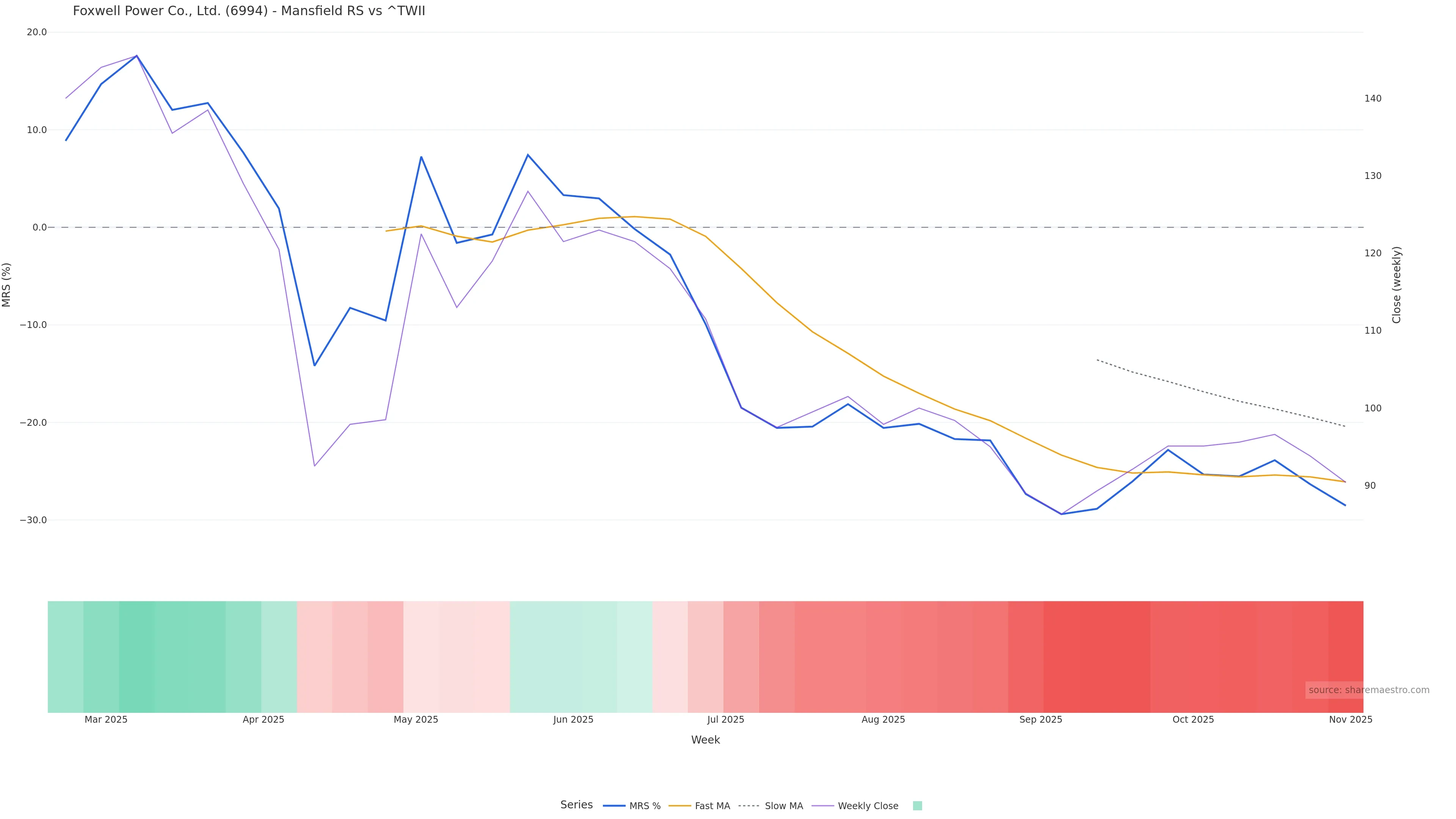Image resolution: width=1456 pixels, height=819 pixels.
Task: Click the 140 tick on Close axis
Action: (1372, 98)
